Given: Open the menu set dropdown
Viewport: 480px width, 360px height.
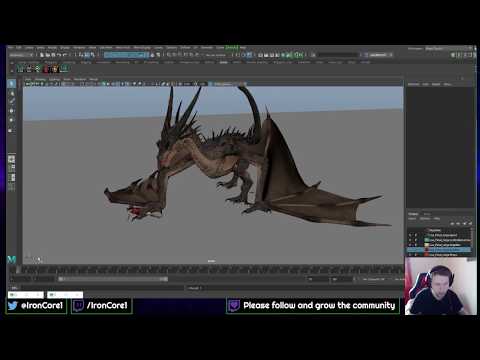Looking at the screenshot, I should click(21, 55).
